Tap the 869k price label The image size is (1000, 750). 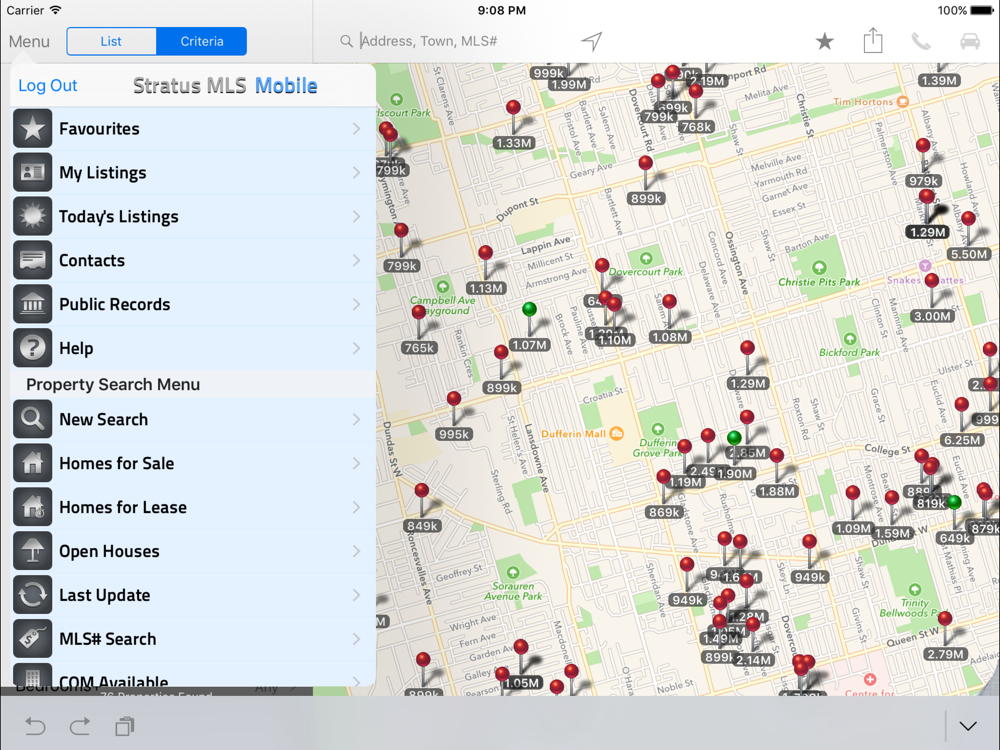point(664,512)
